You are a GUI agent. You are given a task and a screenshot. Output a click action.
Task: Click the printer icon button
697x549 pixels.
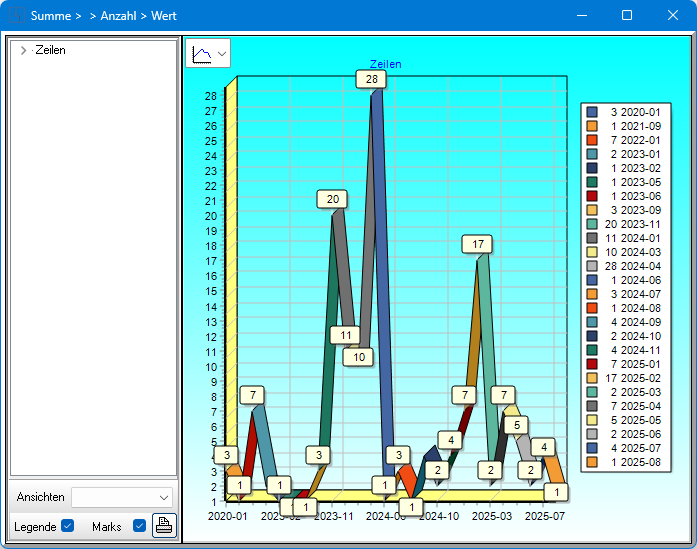164,526
